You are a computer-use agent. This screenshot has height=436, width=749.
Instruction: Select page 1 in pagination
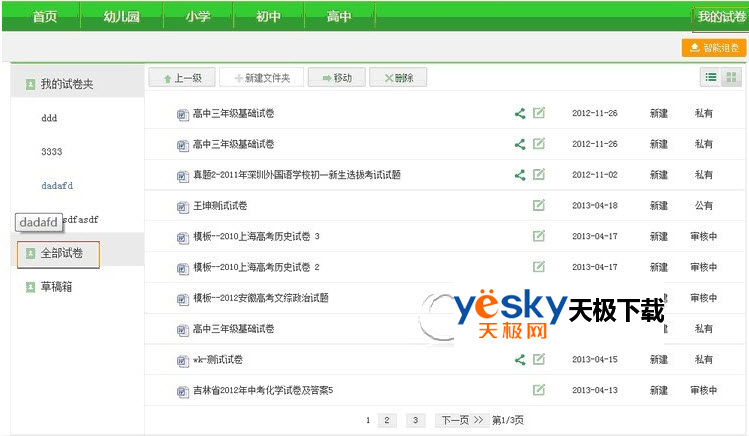click(368, 420)
